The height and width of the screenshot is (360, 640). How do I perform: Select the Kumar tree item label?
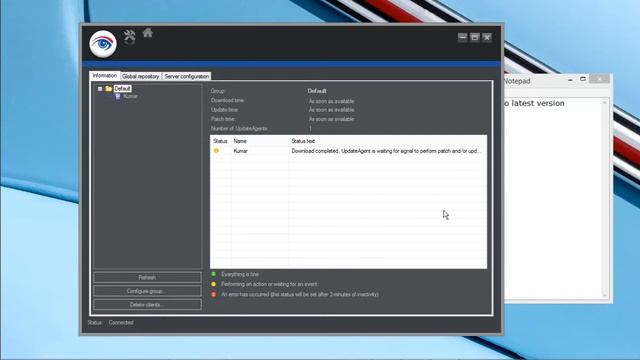pos(131,96)
